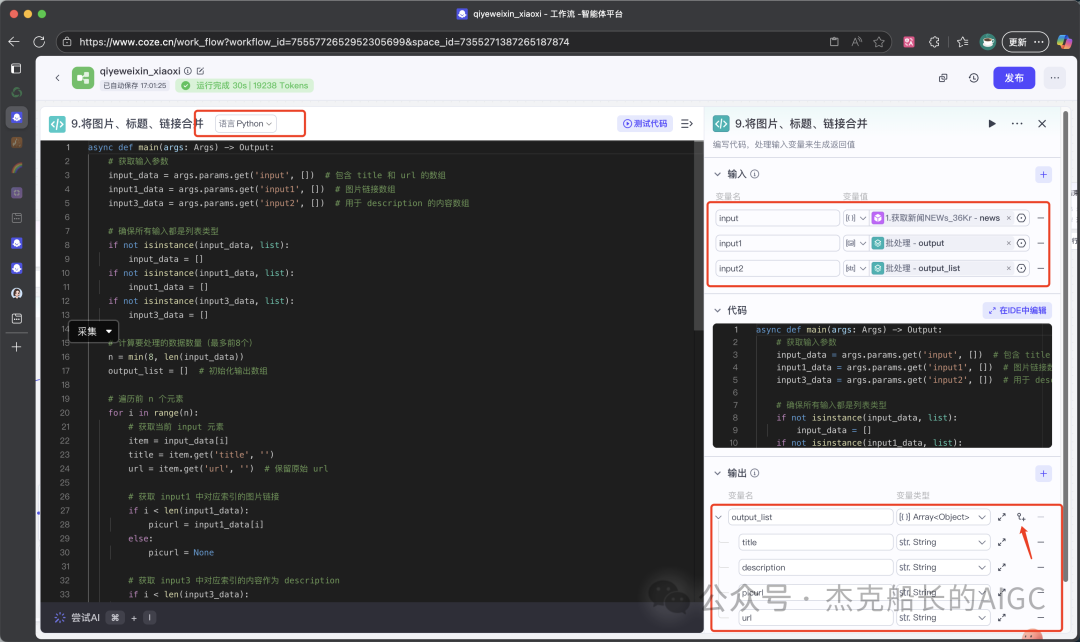The height and width of the screenshot is (642, 1080).
Task: Show info tooltip for 输入 section
Action: pos(755,174)
